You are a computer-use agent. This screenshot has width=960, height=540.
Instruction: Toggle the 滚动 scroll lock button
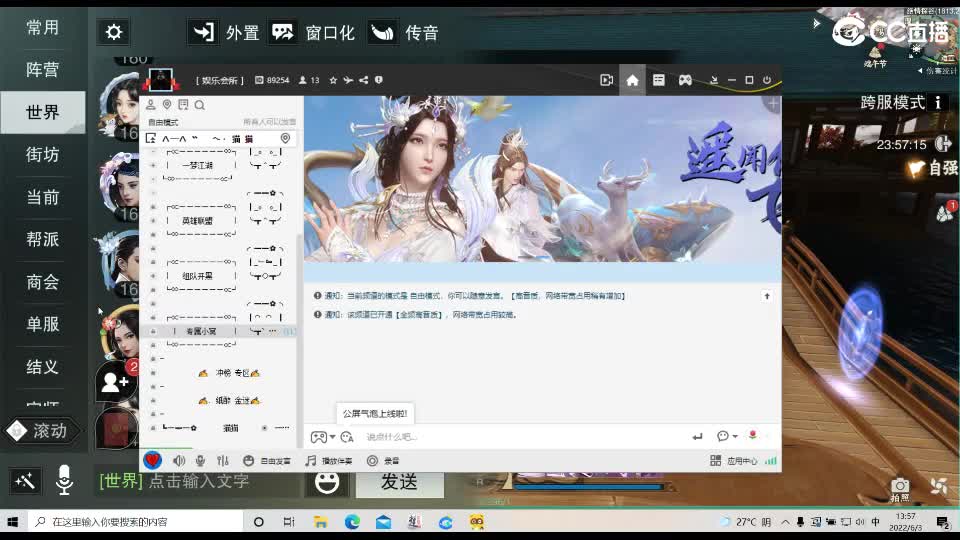[x=43, y=431]
